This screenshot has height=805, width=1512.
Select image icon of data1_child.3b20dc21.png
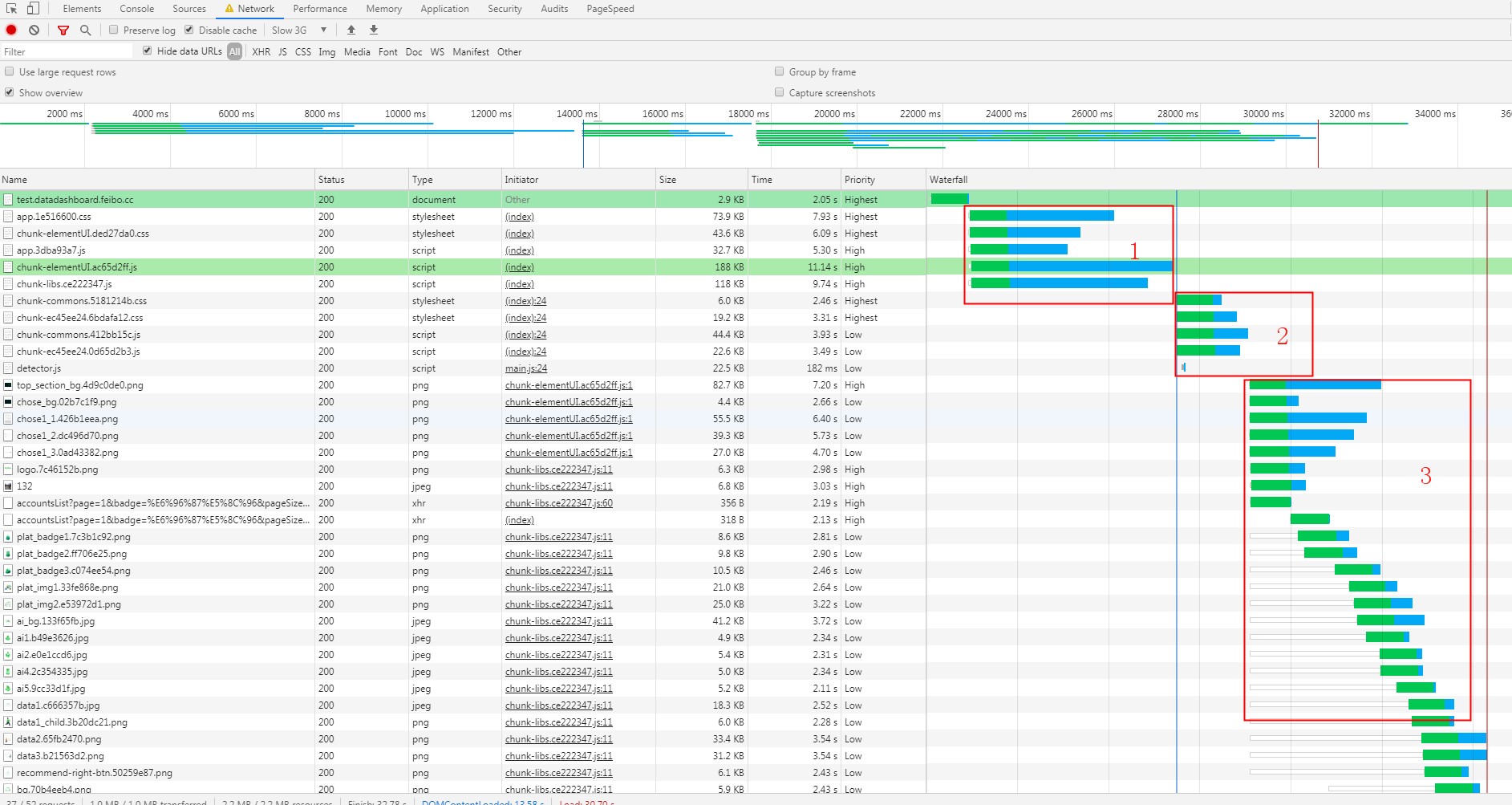tap(8, 722)
